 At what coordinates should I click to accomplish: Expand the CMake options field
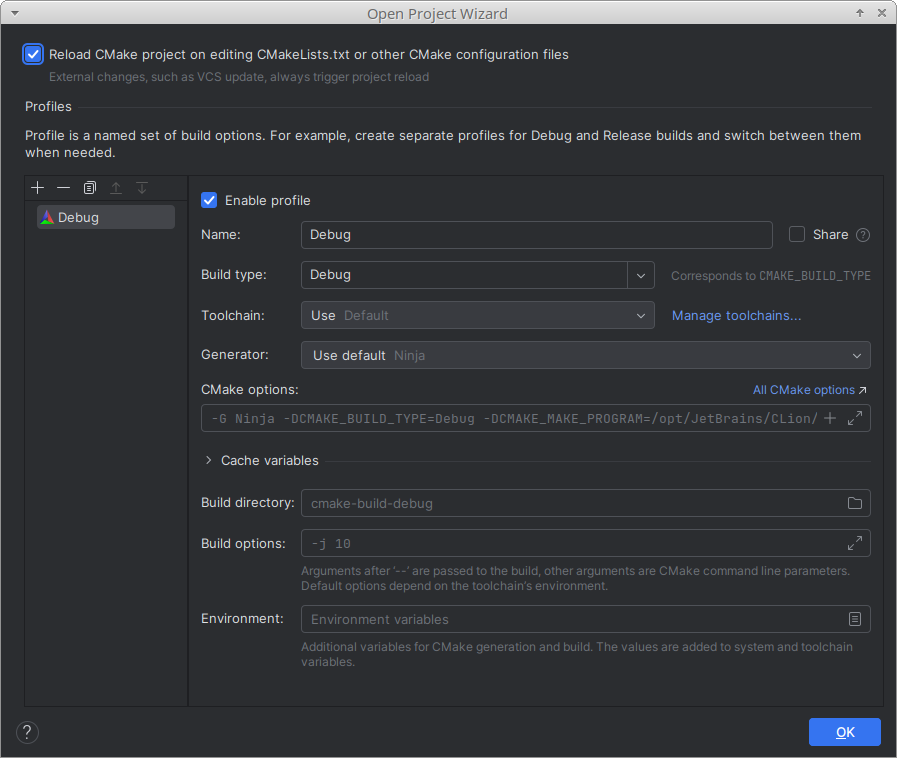(x=855, y=418)
